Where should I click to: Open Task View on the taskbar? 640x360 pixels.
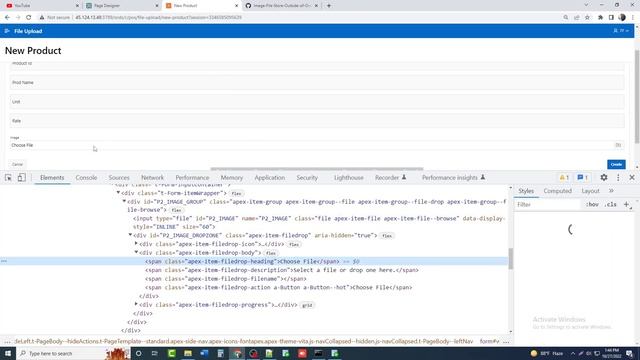point(155,353)
